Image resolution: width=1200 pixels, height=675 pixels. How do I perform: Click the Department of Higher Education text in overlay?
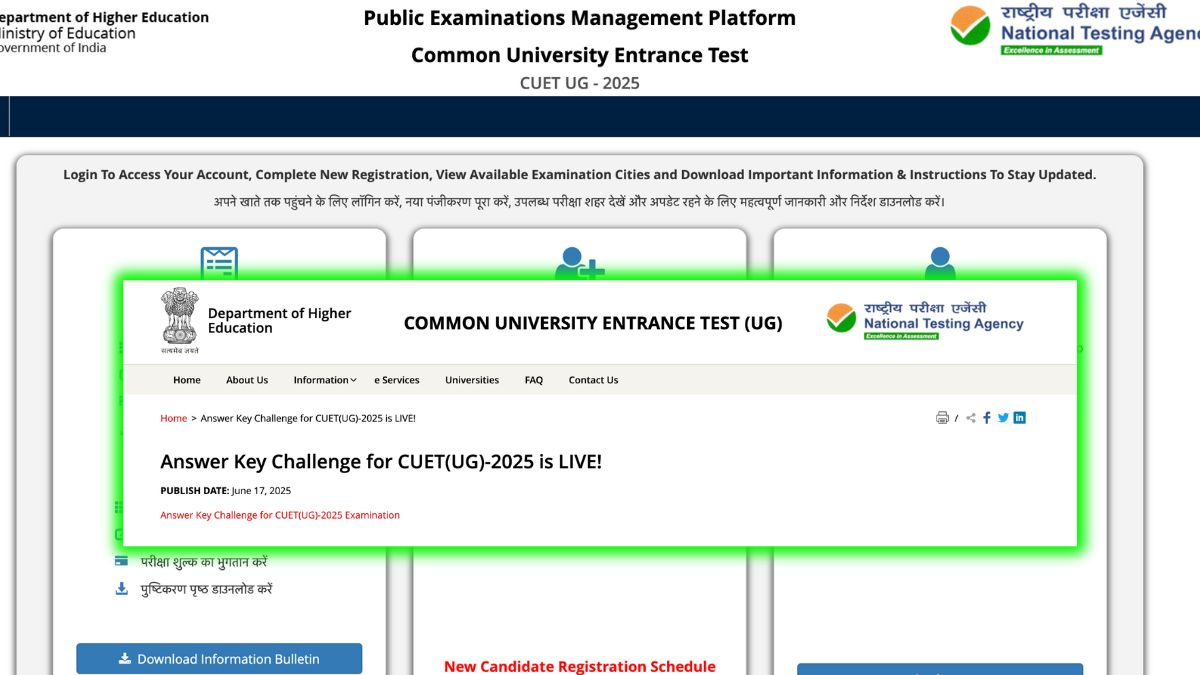click(279, 320)
